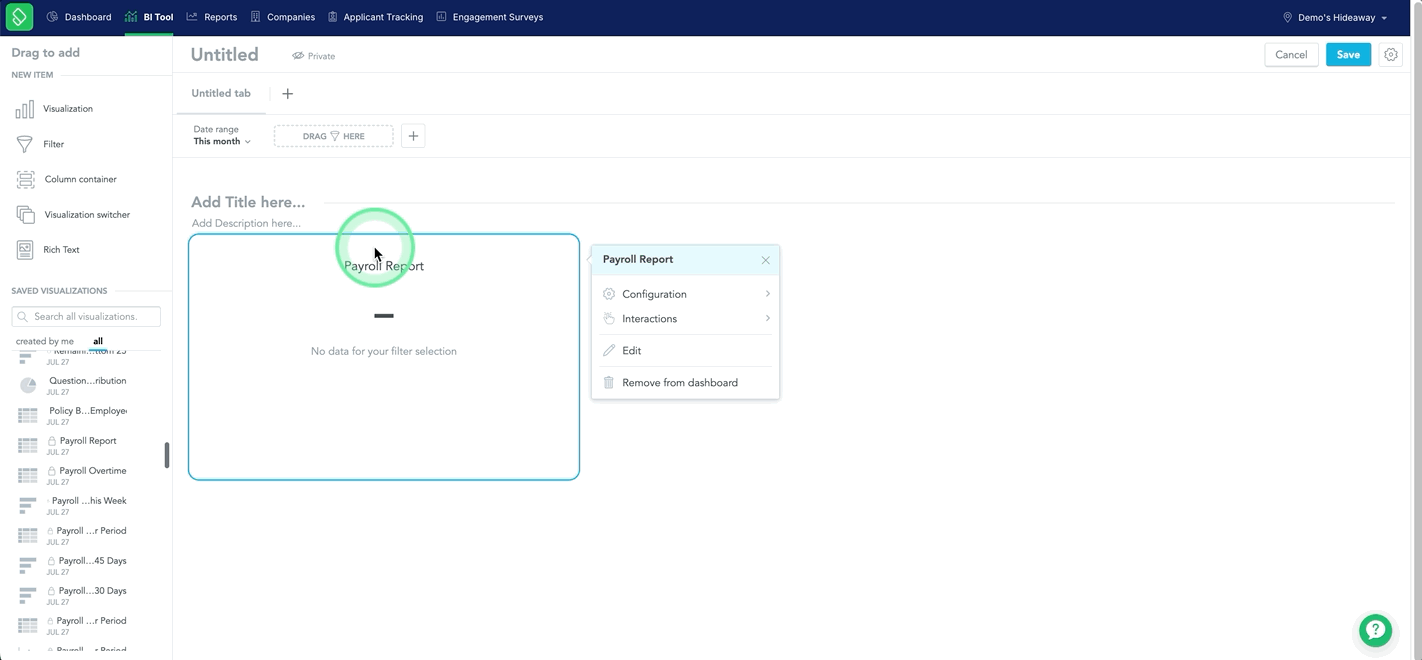1422x660 pixels.
Task: Click the lock icon beside Payroll Overtime
Action: [52, 471]
